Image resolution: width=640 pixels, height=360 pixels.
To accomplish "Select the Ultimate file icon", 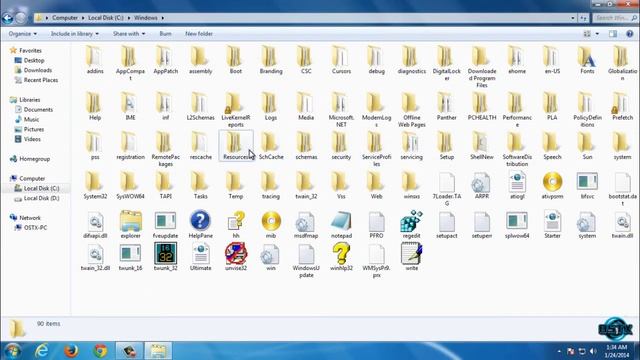I will coord(200,253).
